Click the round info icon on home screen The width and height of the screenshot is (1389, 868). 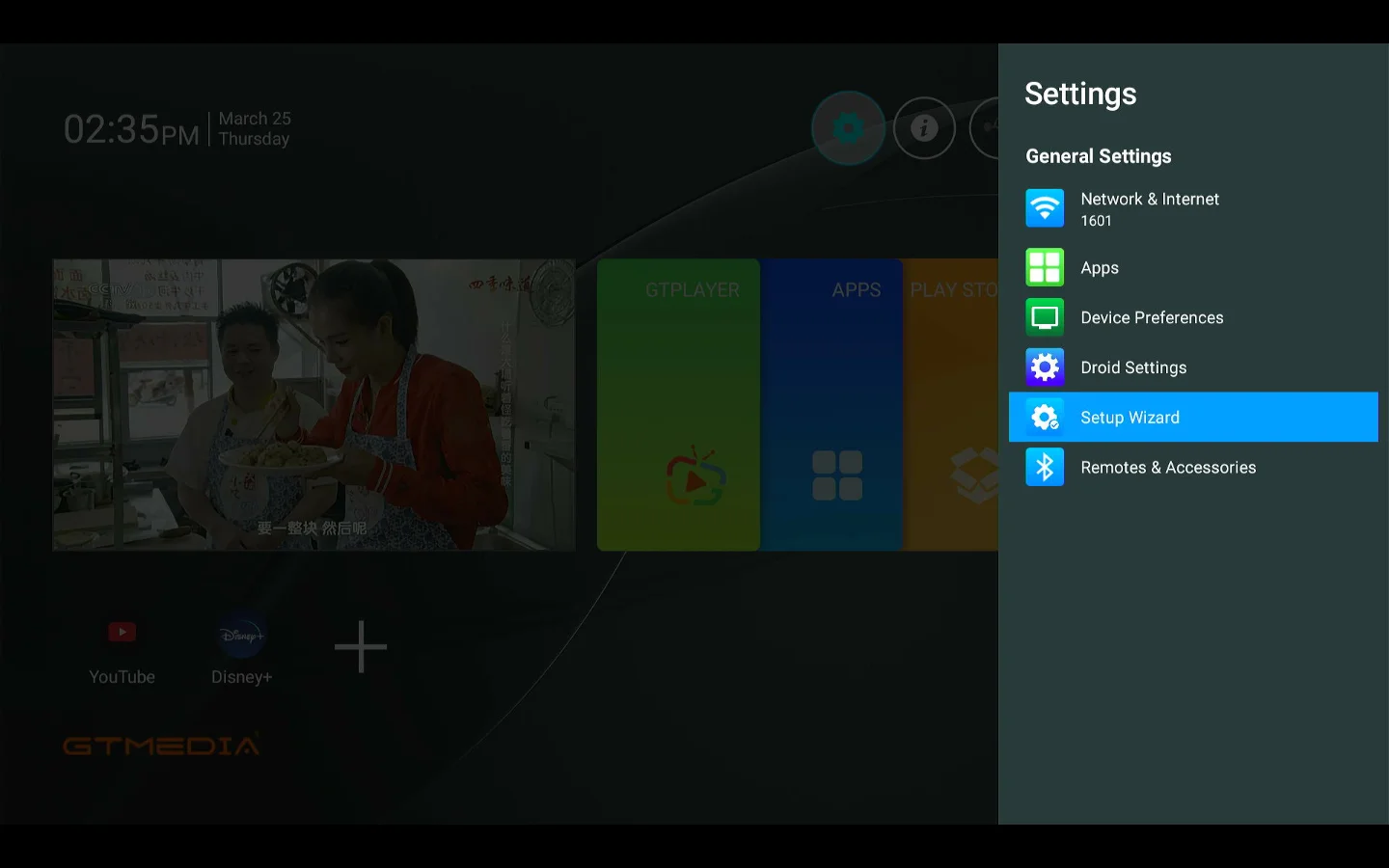pos(924,127)
